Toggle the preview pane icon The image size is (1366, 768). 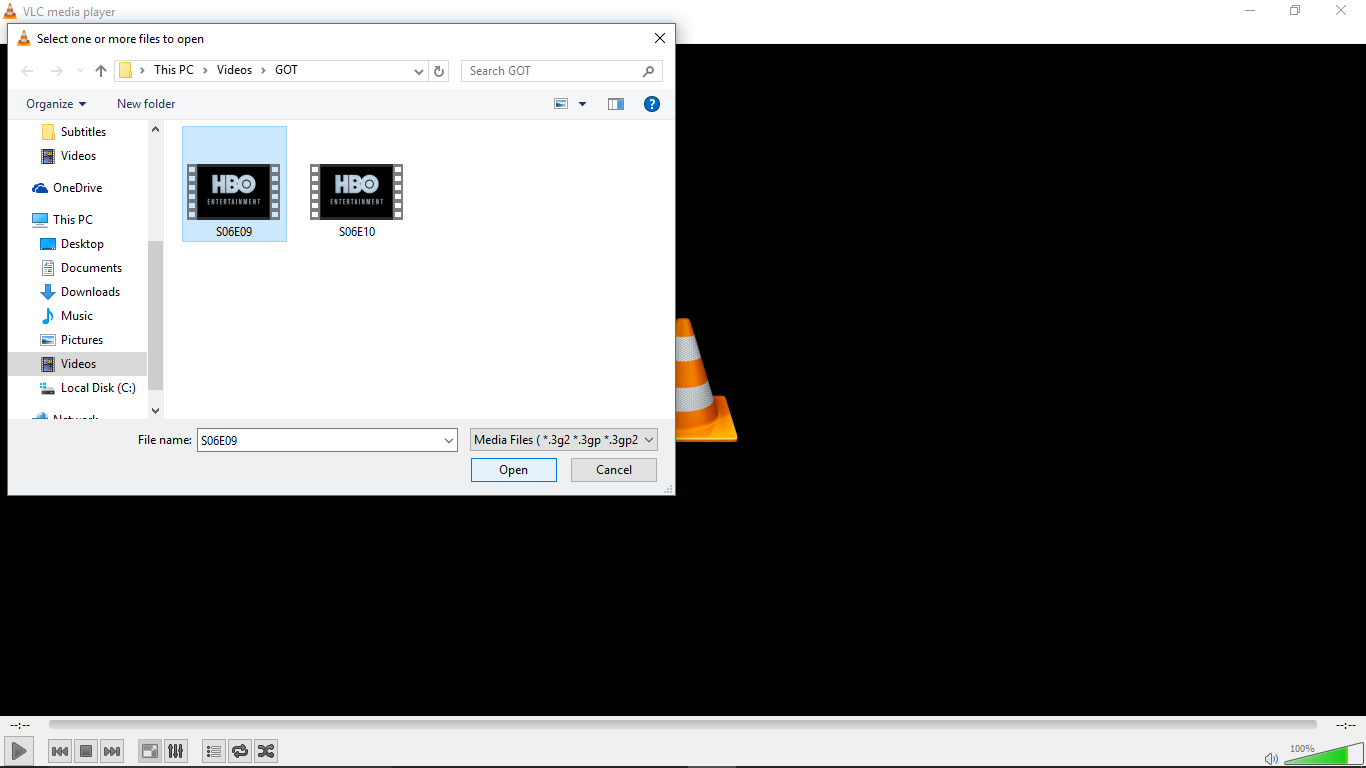[616, 104]
